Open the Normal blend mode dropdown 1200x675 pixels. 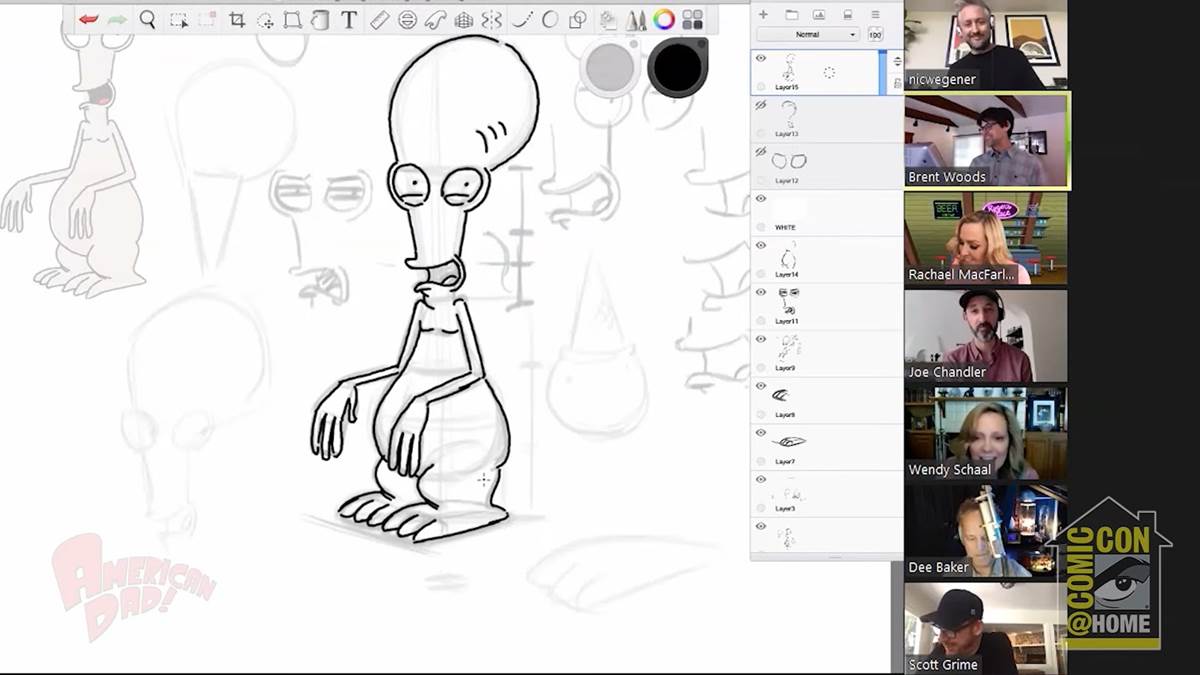pos(808,34)
